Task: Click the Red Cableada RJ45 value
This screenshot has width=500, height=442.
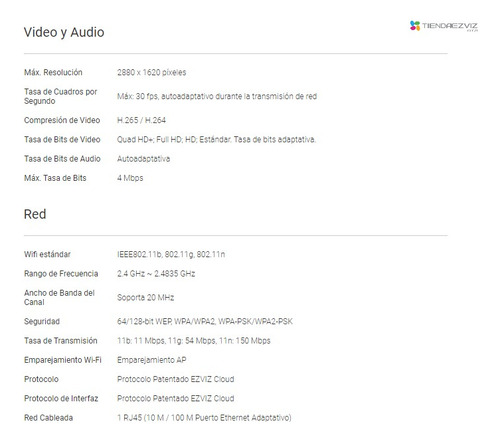Action: pyautogui.click(x=204, y=418)
